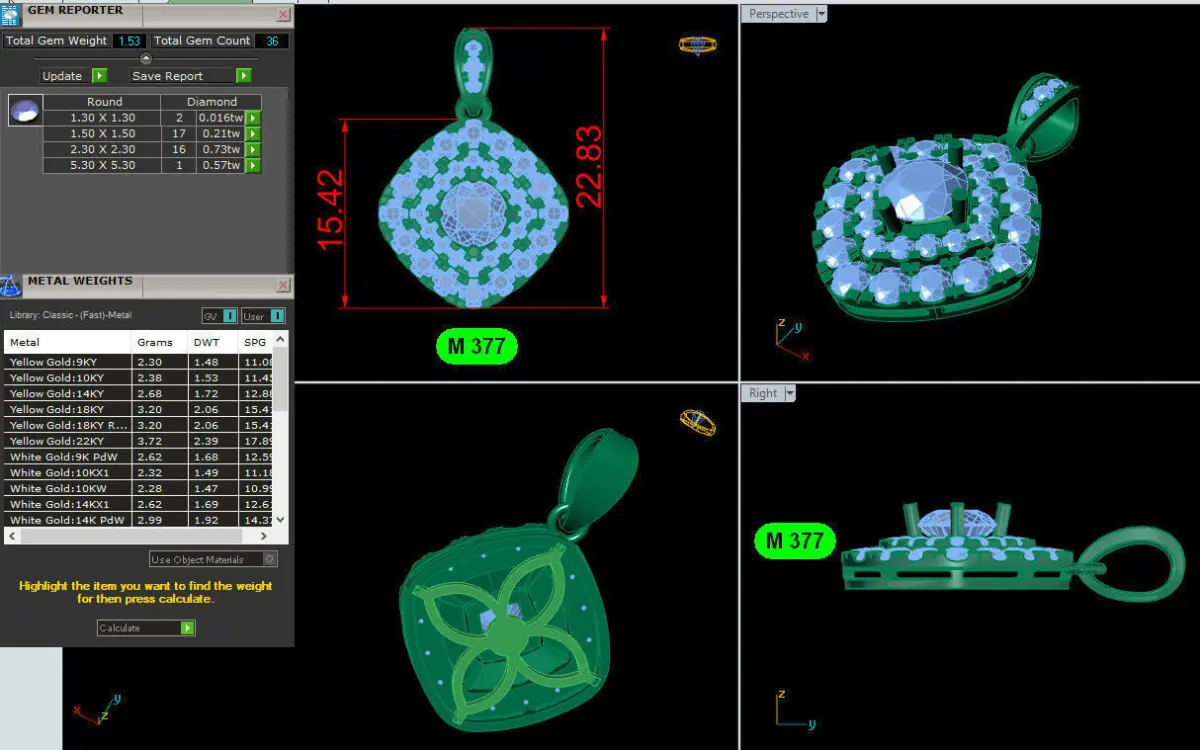The image size is (1200, 750).
Task: Select the Yellow Gold:9KY row
Action: coord(139,362)
